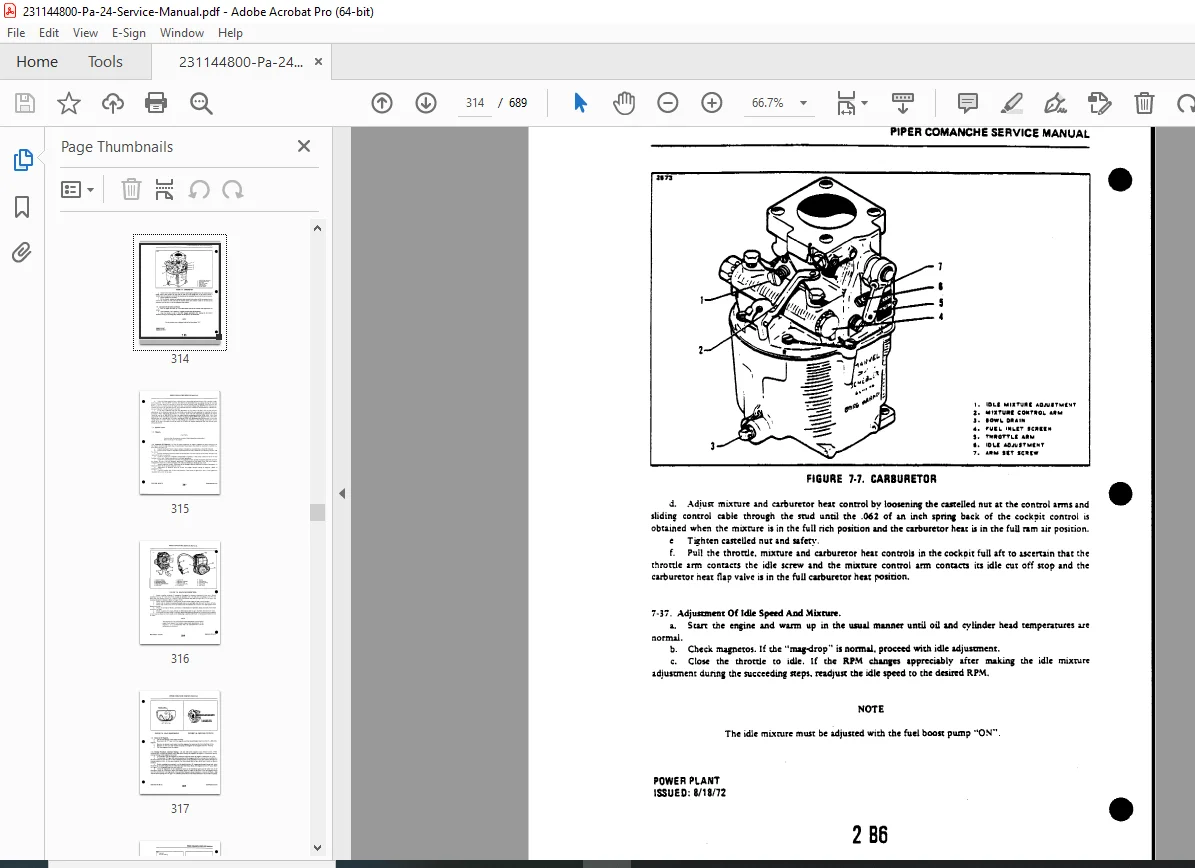Click the Save file icon
This screenshot has height=868, width=1195.
click(25, 103)
